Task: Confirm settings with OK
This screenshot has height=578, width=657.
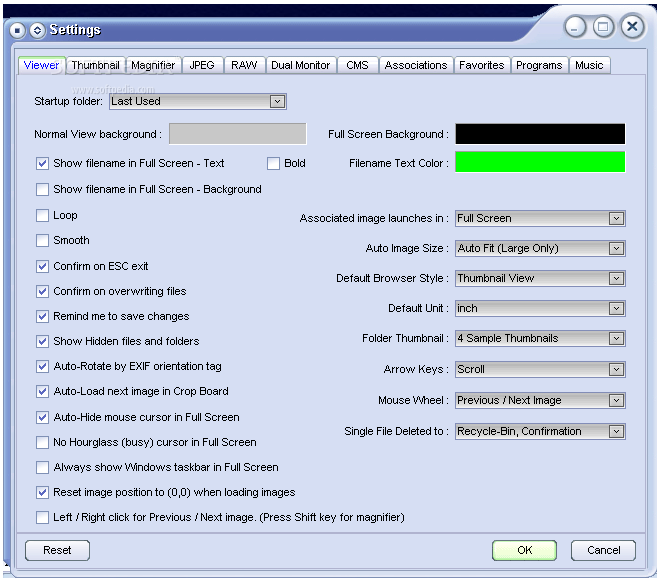Action: tap(524, 550)
